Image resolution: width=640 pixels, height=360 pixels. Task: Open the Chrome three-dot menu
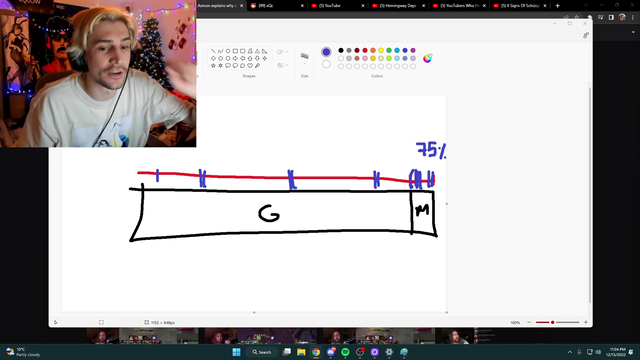633,17
